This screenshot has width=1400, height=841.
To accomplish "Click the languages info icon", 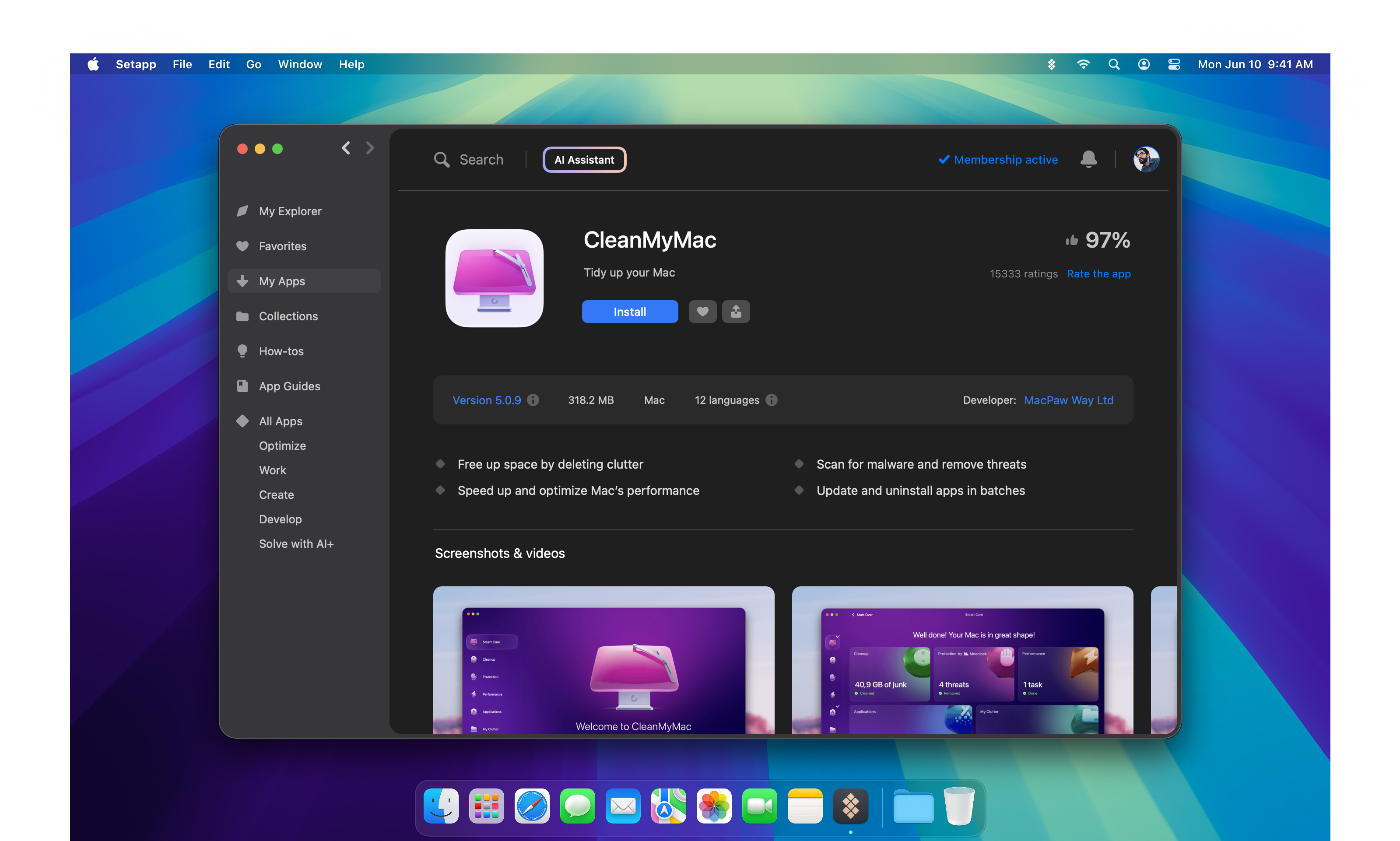I will (772, 400).
